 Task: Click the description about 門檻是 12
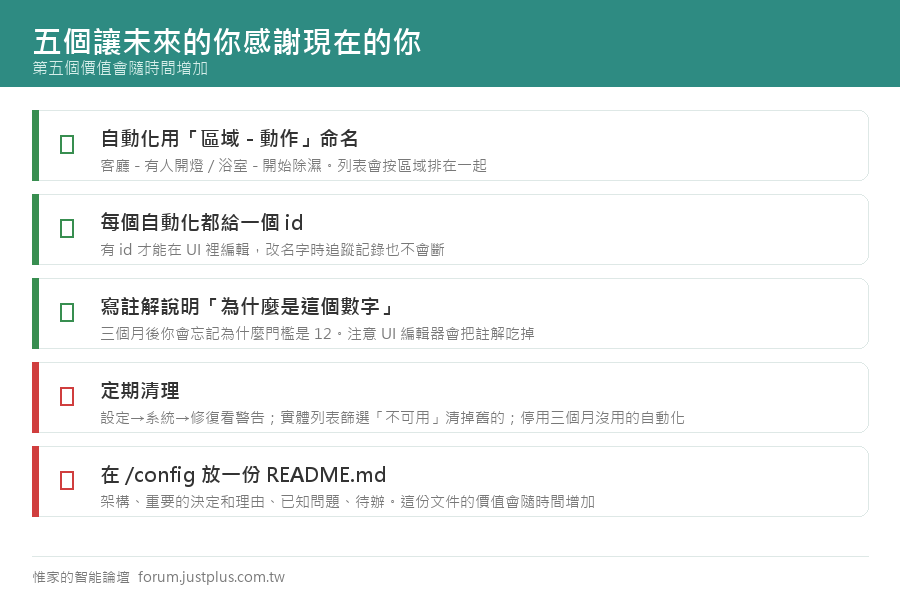pyautogui.click(x=317, y=334)
